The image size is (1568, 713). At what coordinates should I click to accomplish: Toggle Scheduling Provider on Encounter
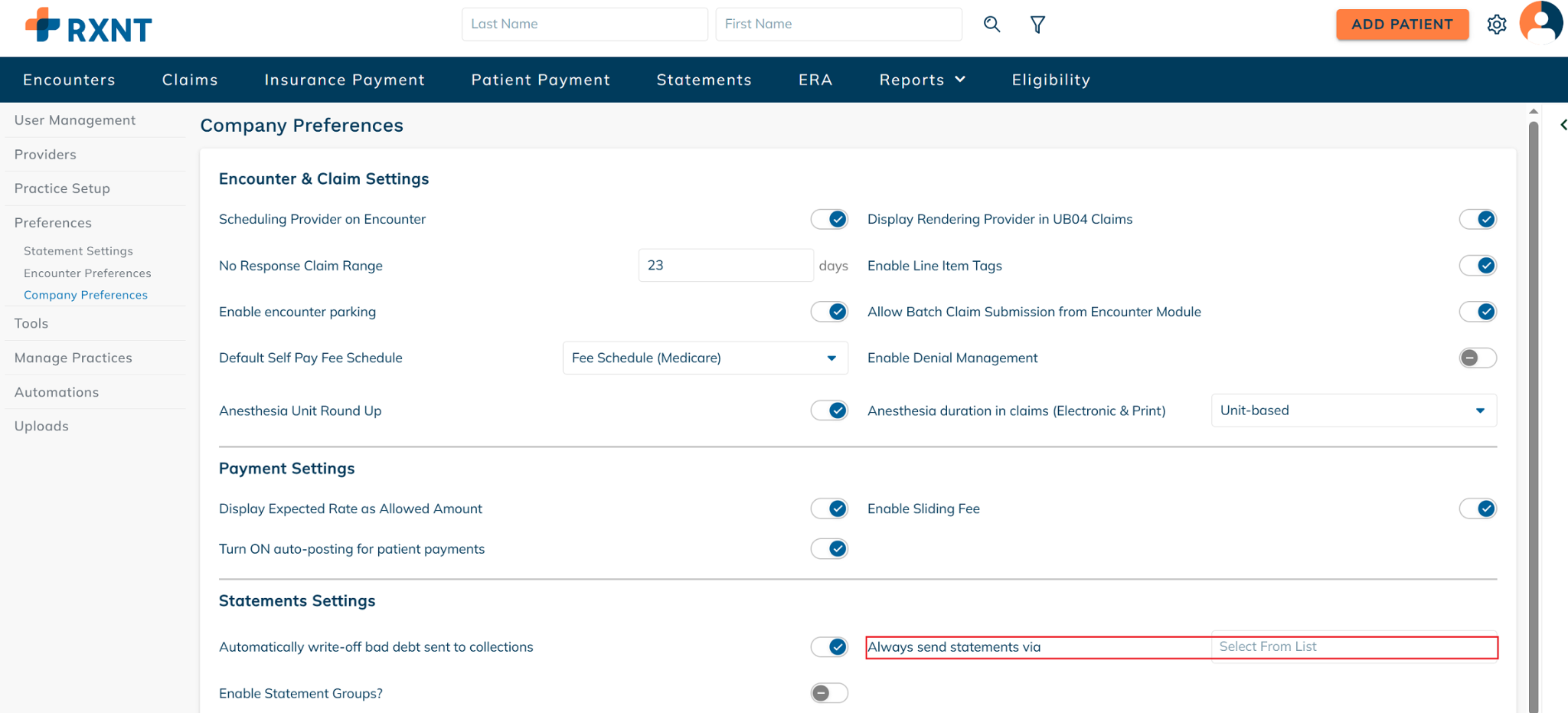click(x=829, y=219)
